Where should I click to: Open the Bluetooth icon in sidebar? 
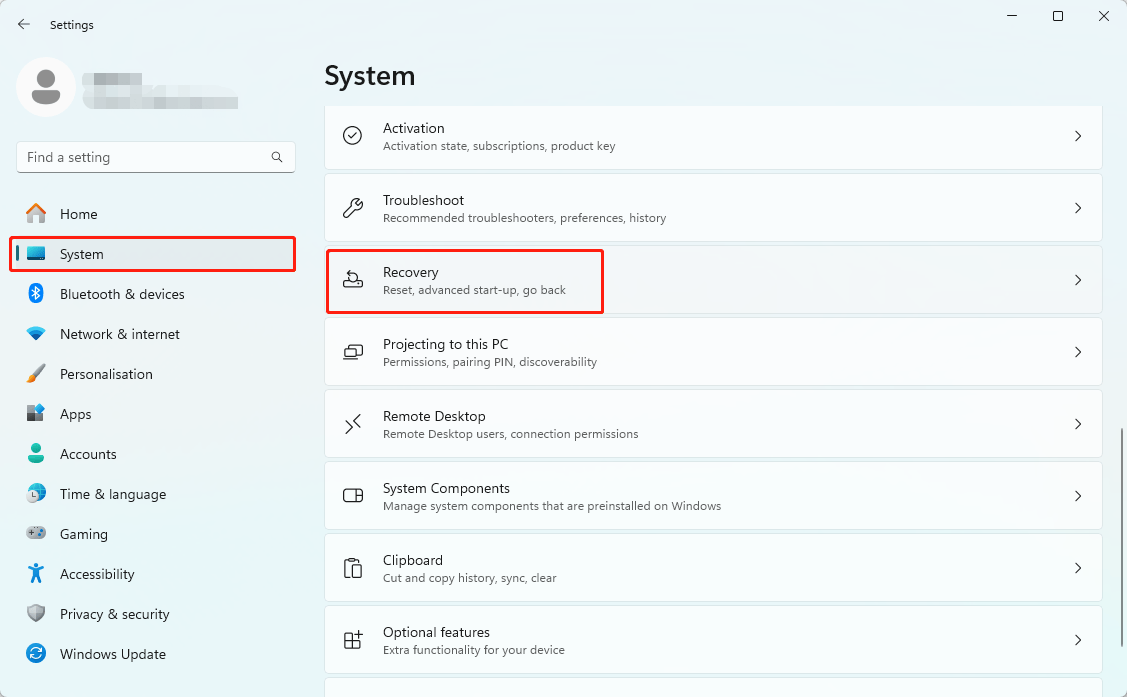point(36,293)
